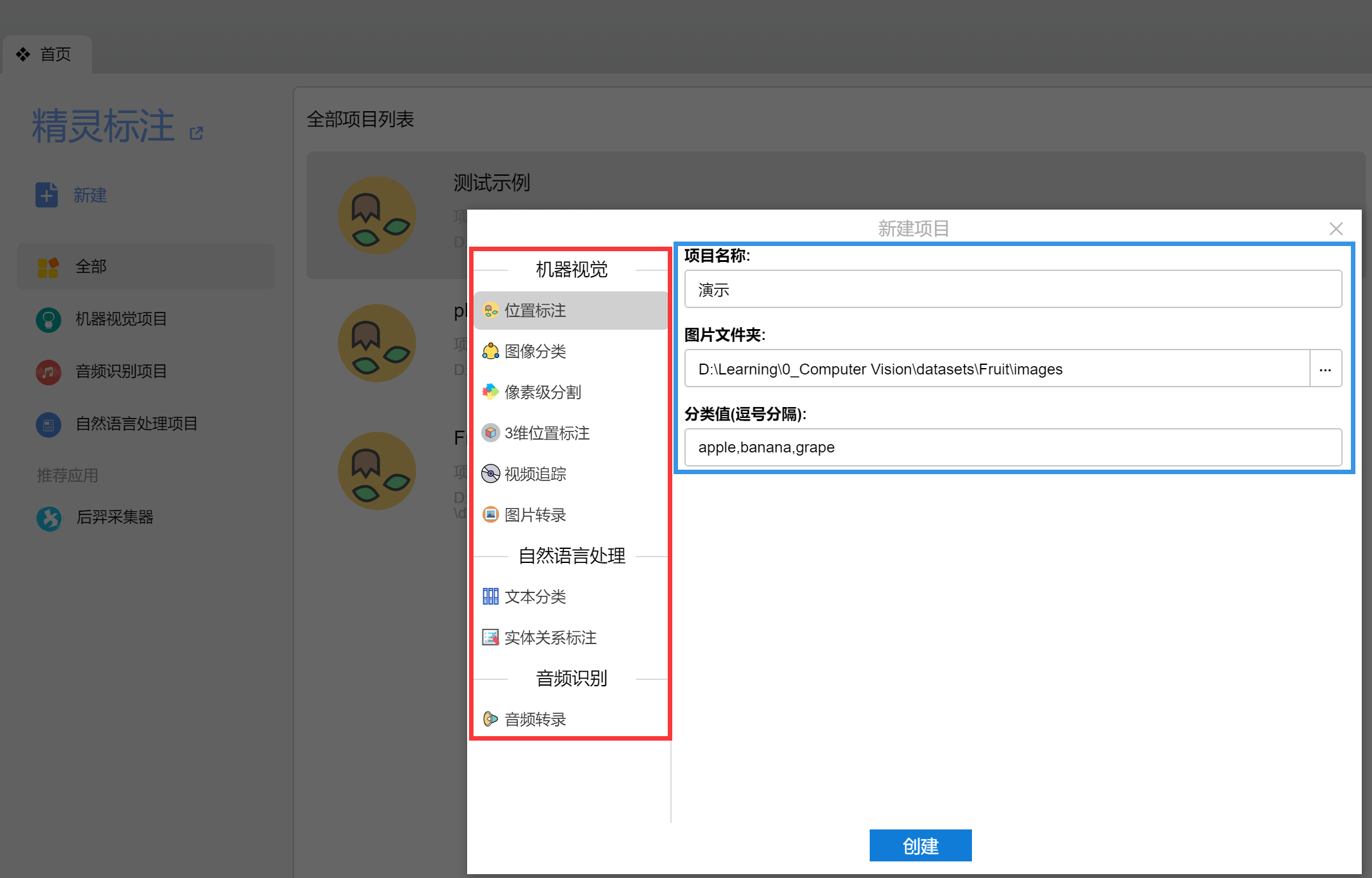Click the 创建 button to create project

pos(920,845)
